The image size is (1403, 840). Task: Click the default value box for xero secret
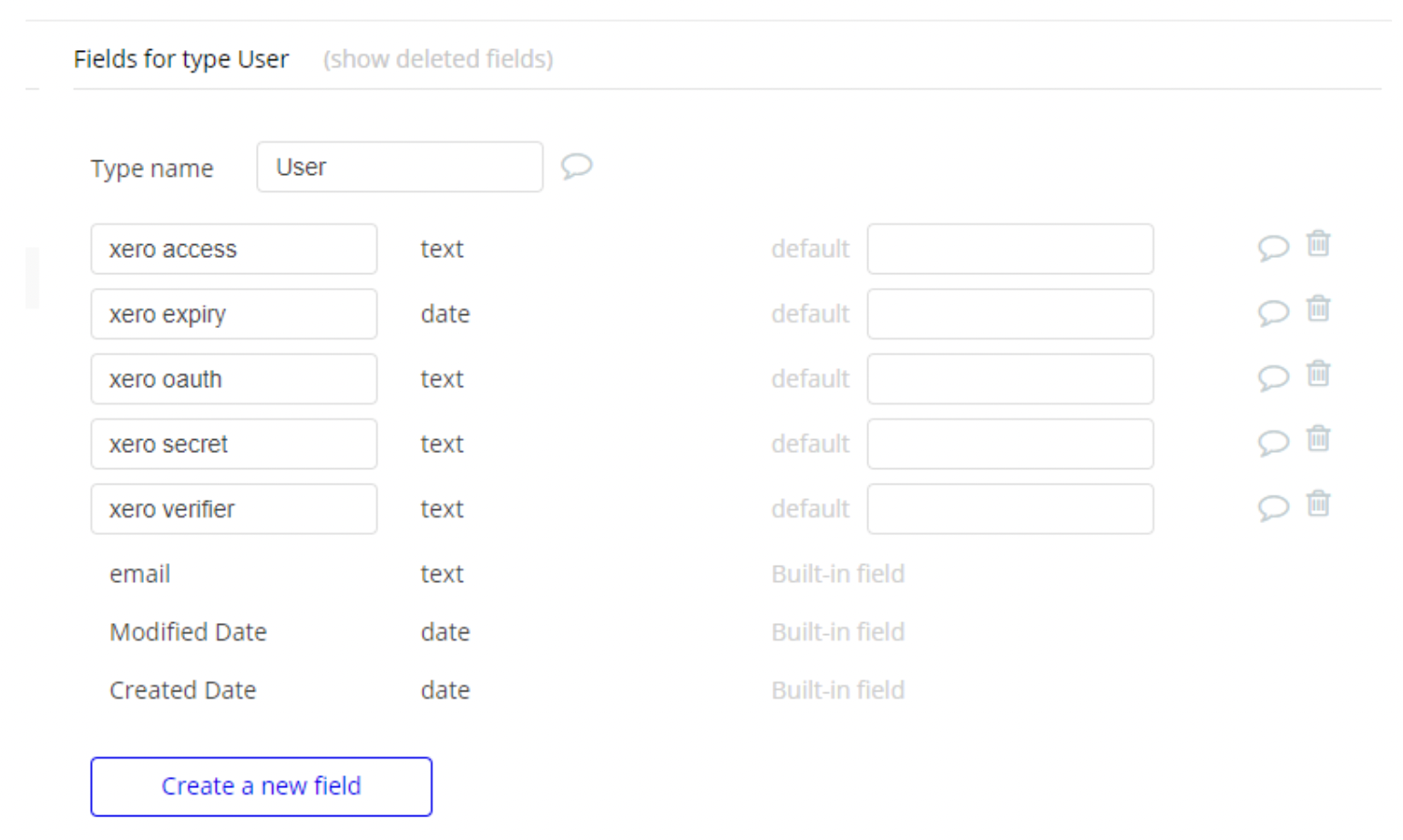click(1009, 445)
